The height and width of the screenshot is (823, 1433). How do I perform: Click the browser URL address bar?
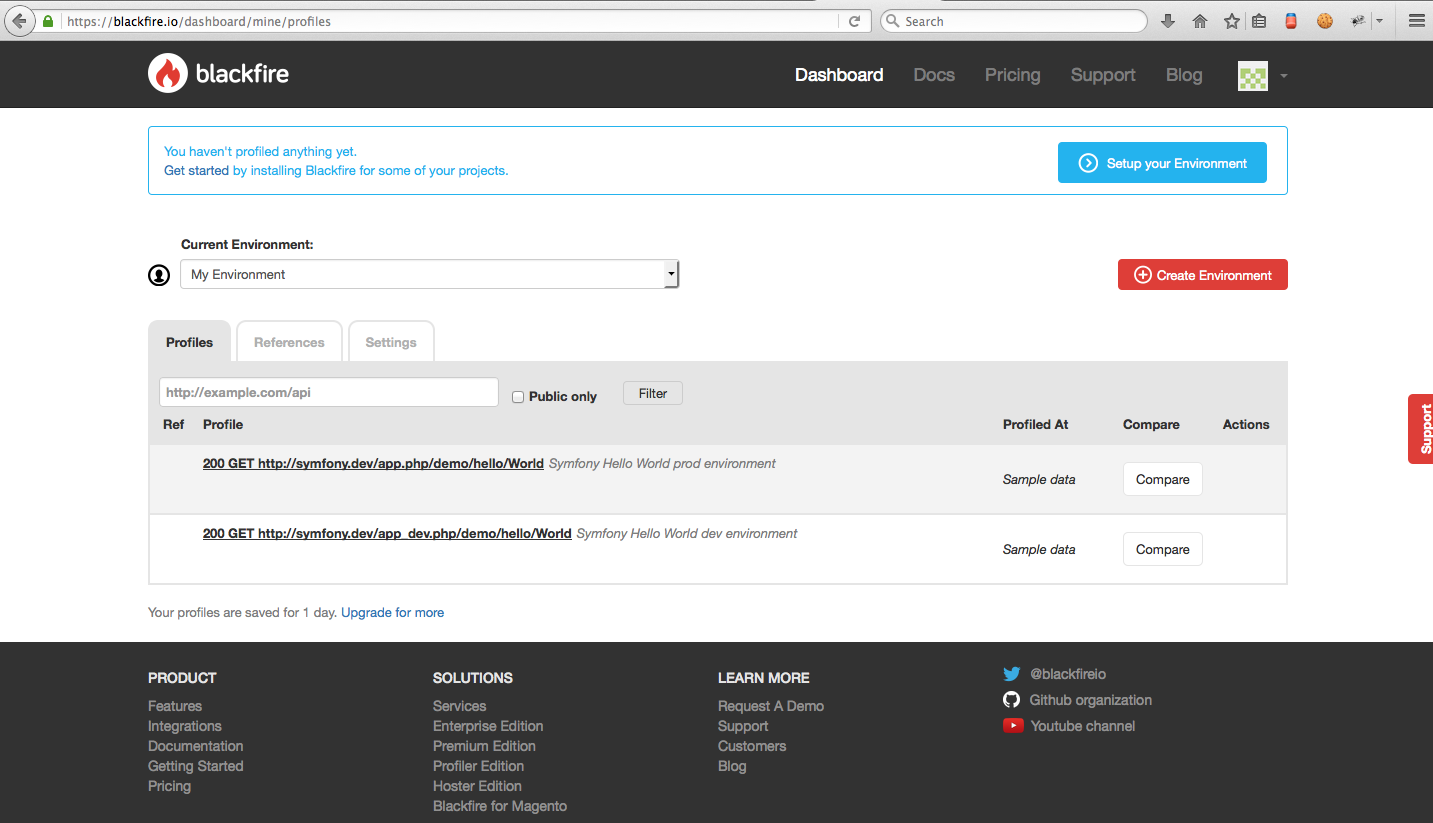450,21
